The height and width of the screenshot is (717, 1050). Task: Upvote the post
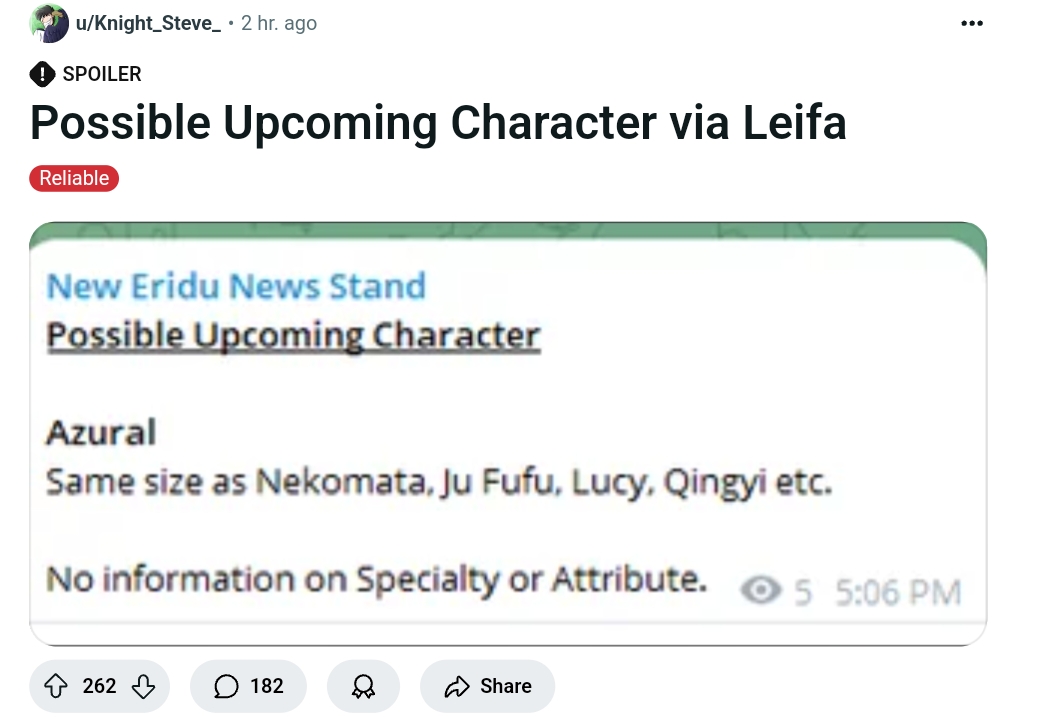click(56, 686)
